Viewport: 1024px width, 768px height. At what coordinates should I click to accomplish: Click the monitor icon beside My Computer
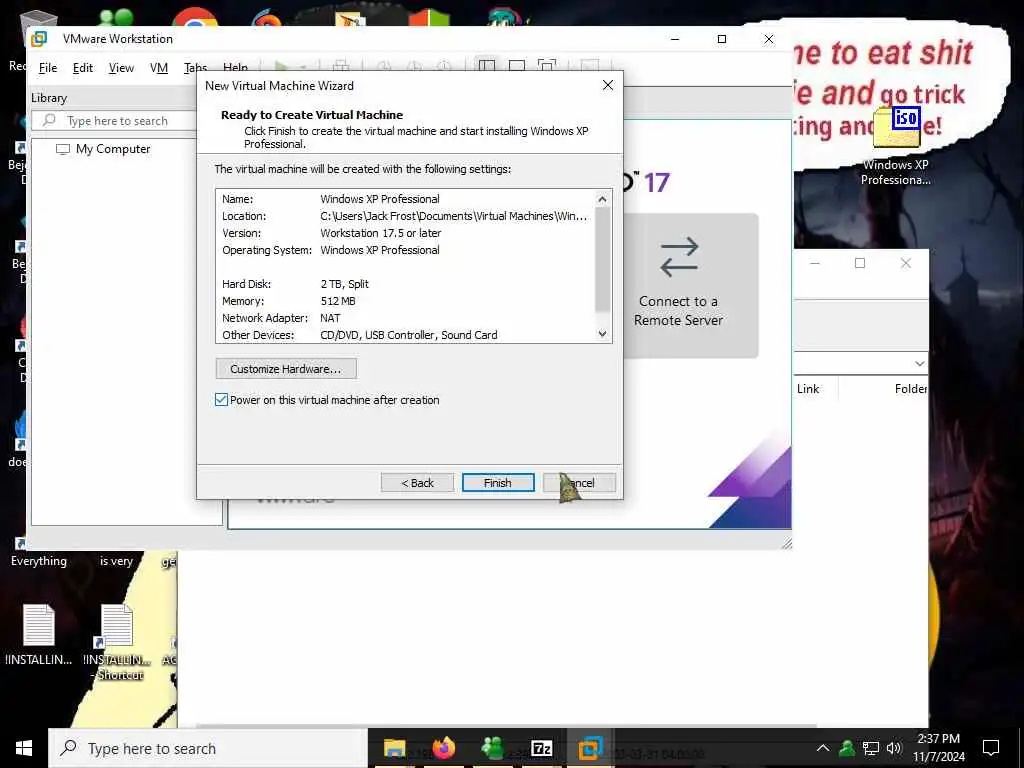click(x=63, y=149)
